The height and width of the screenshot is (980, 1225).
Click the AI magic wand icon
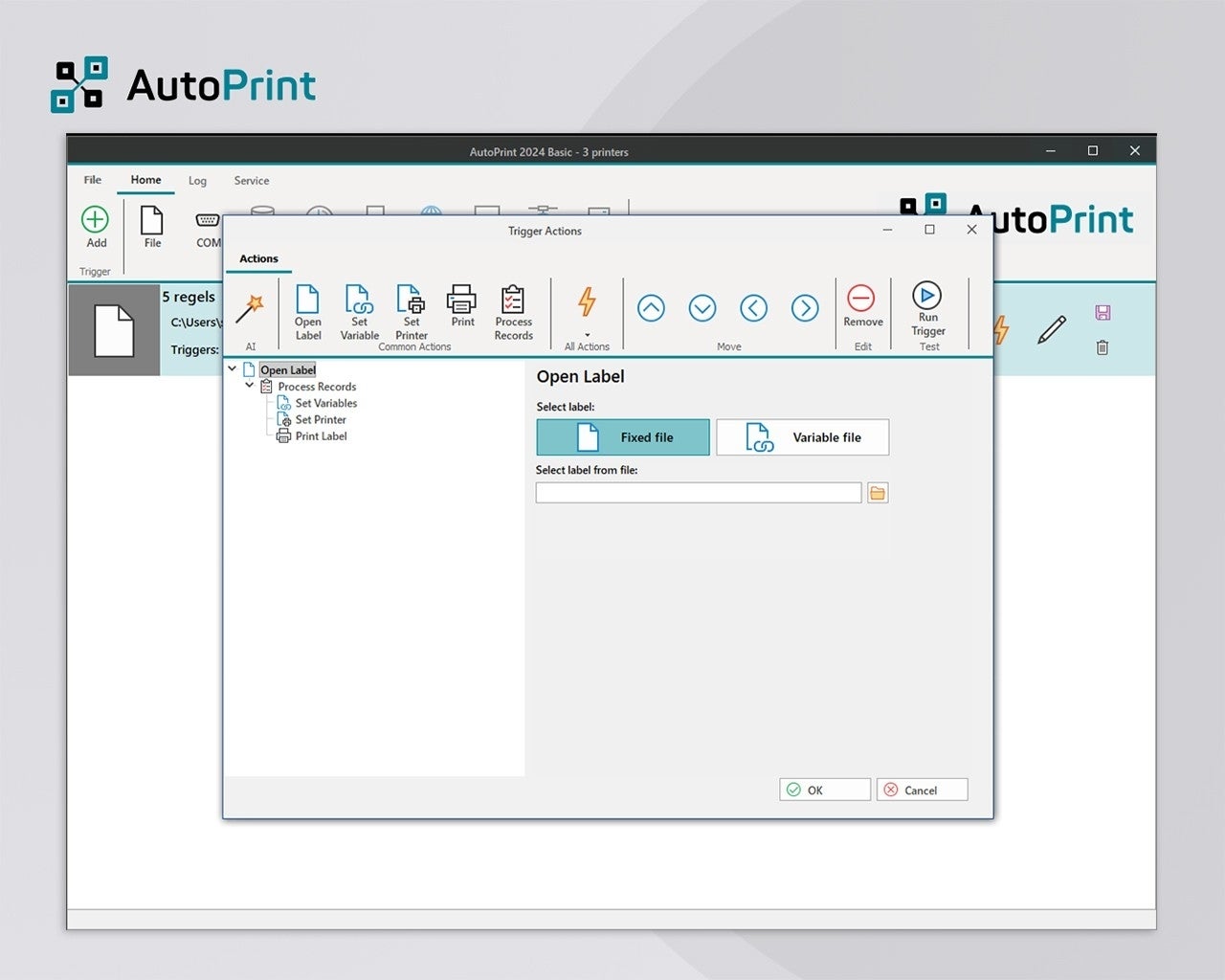pyautogui.click(x=250, y=309)
